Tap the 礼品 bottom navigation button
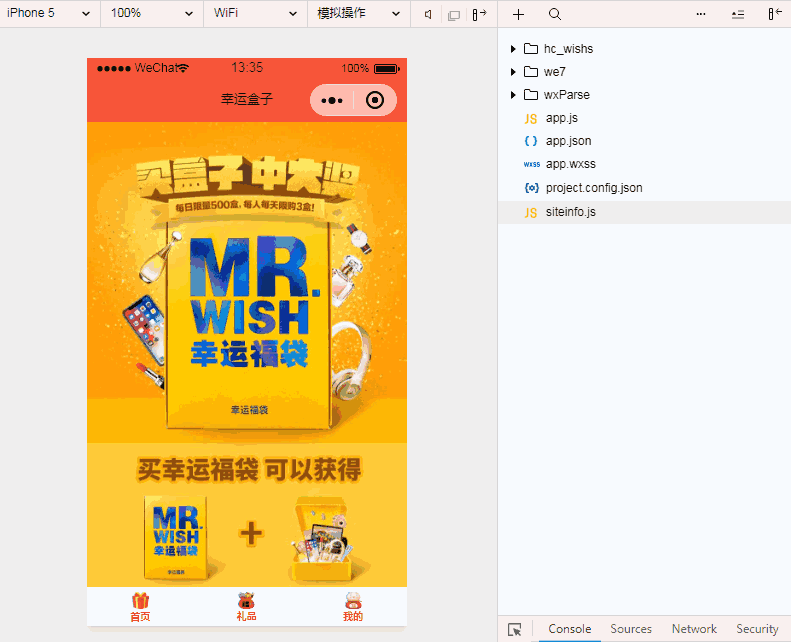791x642 pixels. click(x=246, y=607)
